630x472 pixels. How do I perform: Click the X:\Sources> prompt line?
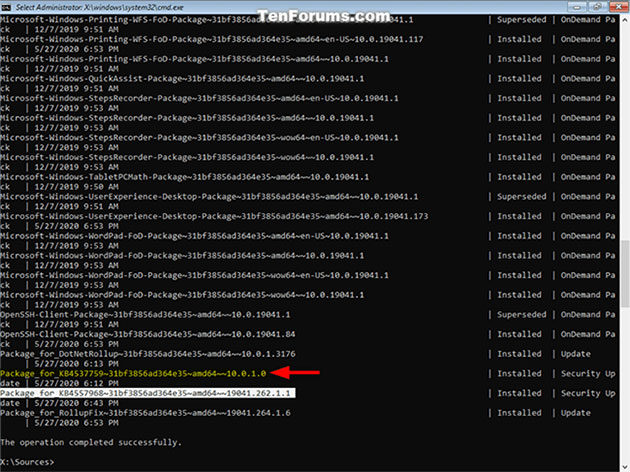pos(27,462)
